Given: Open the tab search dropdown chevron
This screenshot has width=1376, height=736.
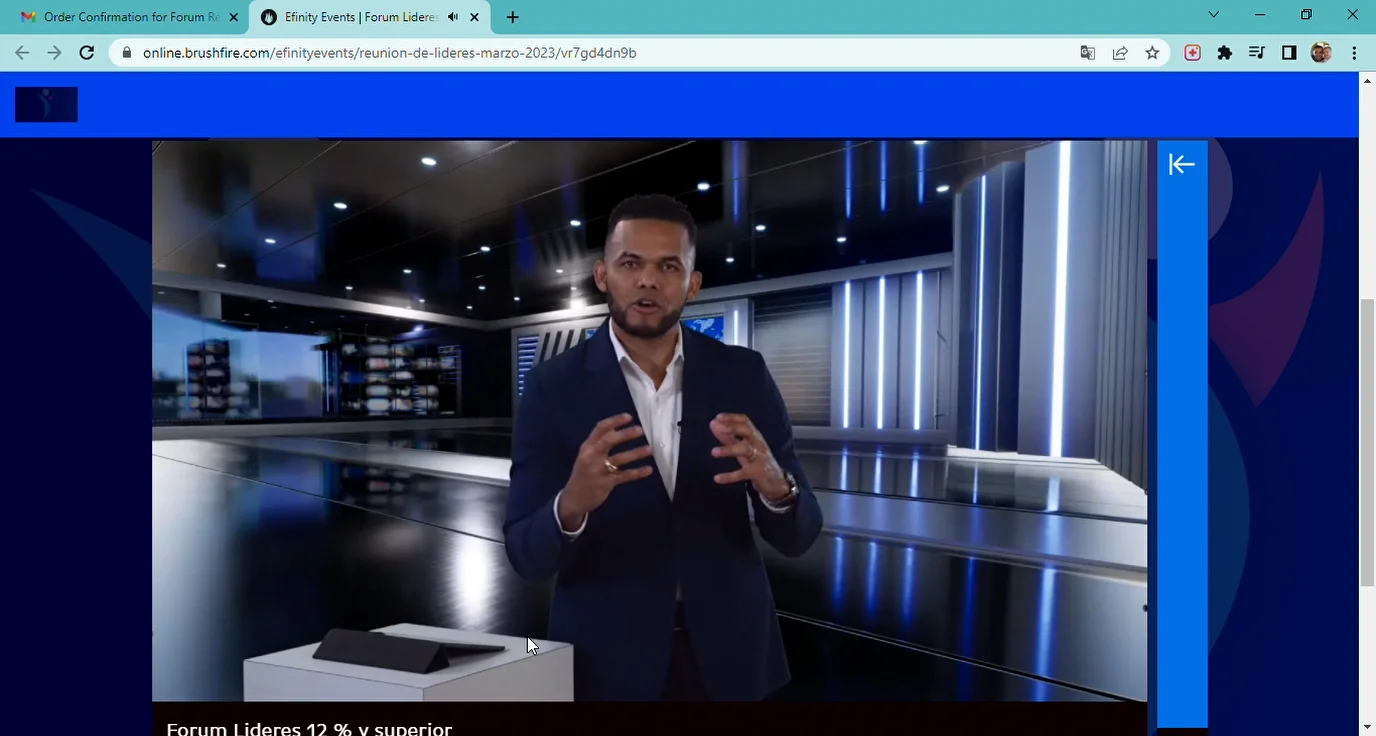Looking at the screenshot, I should [x=1214, y=15].
